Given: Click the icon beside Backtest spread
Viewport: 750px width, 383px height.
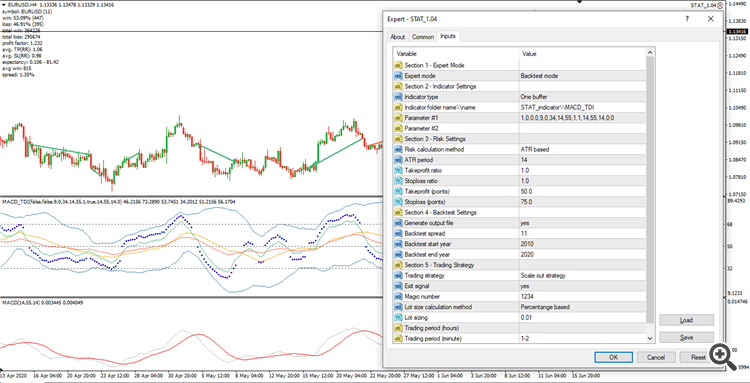Looking at the screenshot, I should (398, 233).
